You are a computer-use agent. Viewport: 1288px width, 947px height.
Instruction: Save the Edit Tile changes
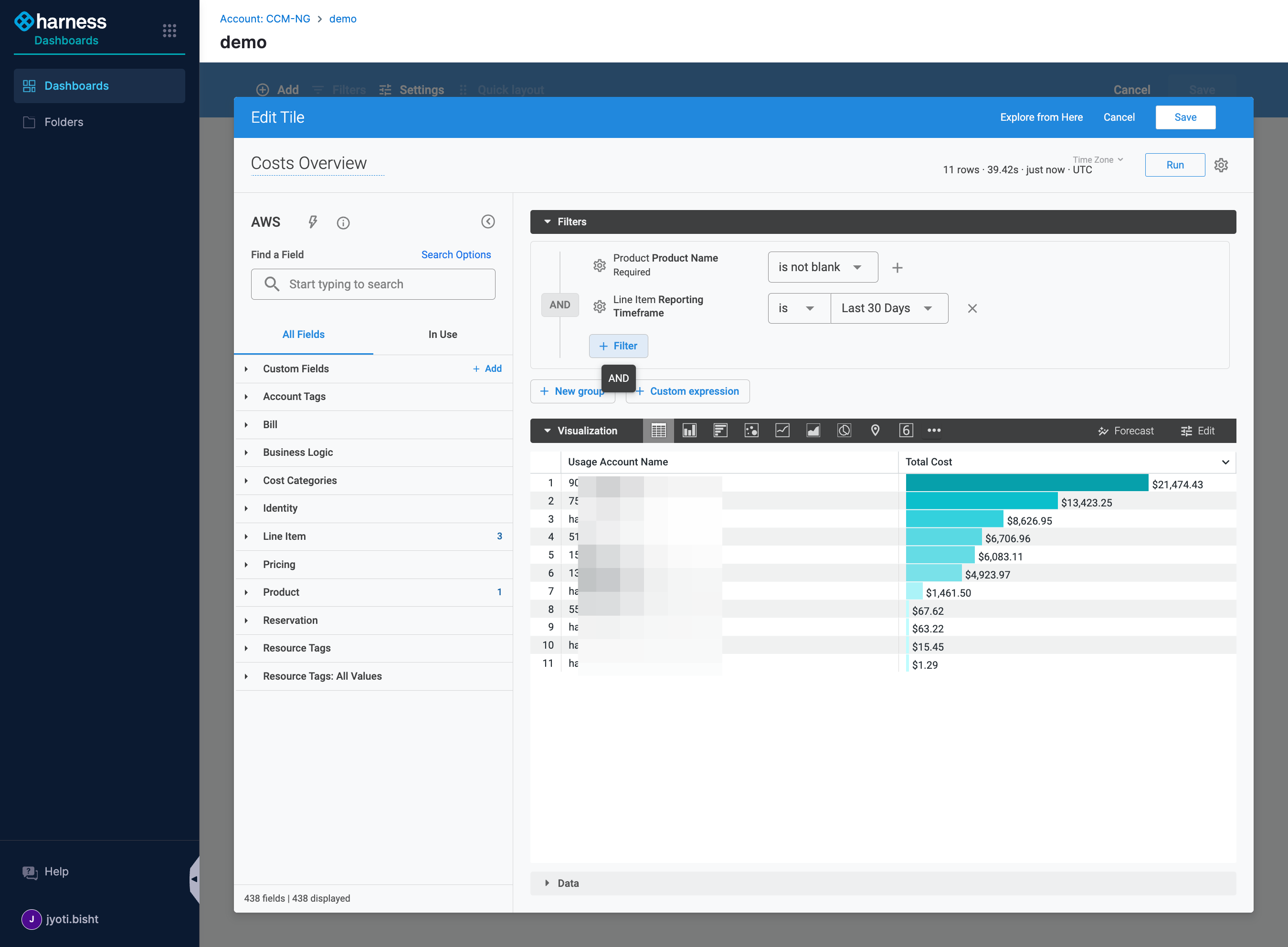click(1185, 117)
